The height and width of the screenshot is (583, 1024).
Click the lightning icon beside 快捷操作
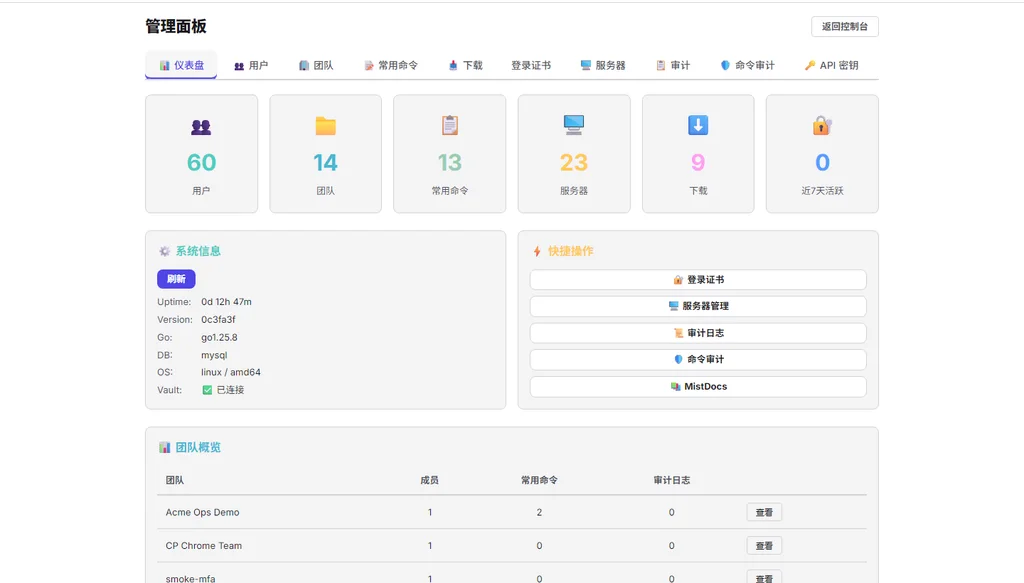click(537, 251)
